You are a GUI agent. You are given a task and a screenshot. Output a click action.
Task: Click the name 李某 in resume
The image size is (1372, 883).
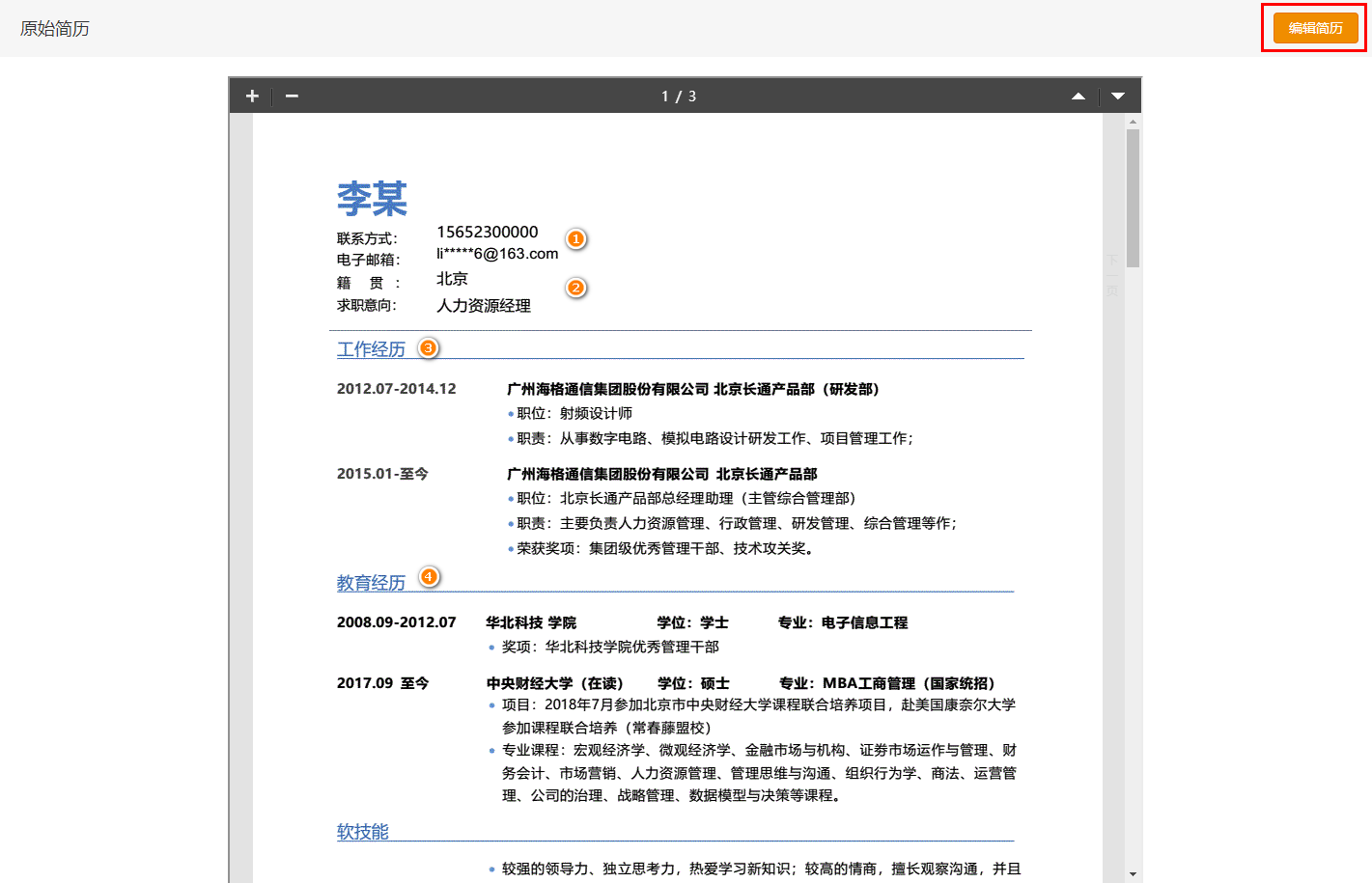pos(372,199)
